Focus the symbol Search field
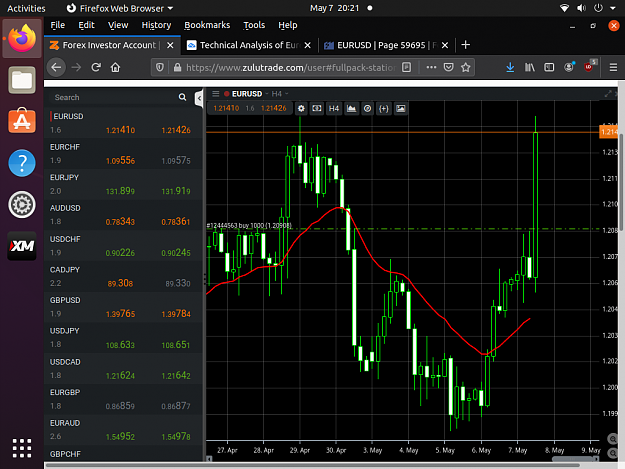Viewport: 625px width, 469px height. [116, 97]
